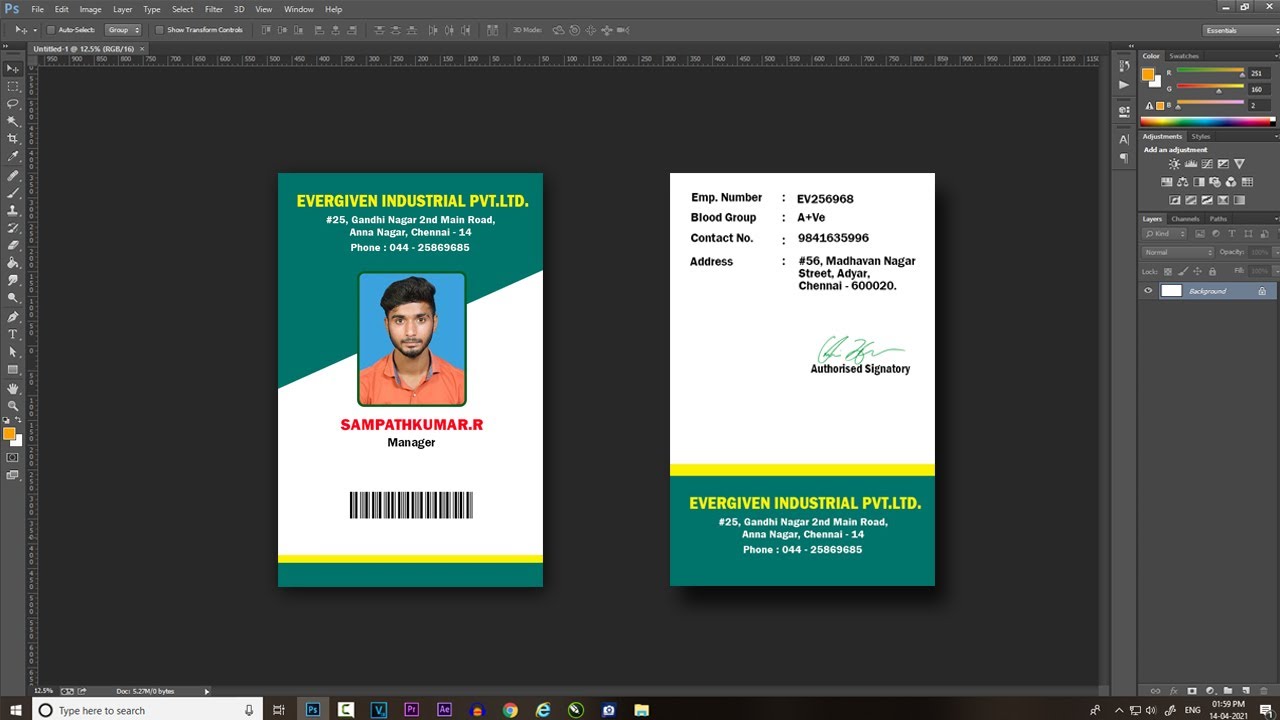The width and height of the screenshot is (1280, 720).
Task: Toggle lock image pixels brush icon
Action: [x=1181, y=271]
